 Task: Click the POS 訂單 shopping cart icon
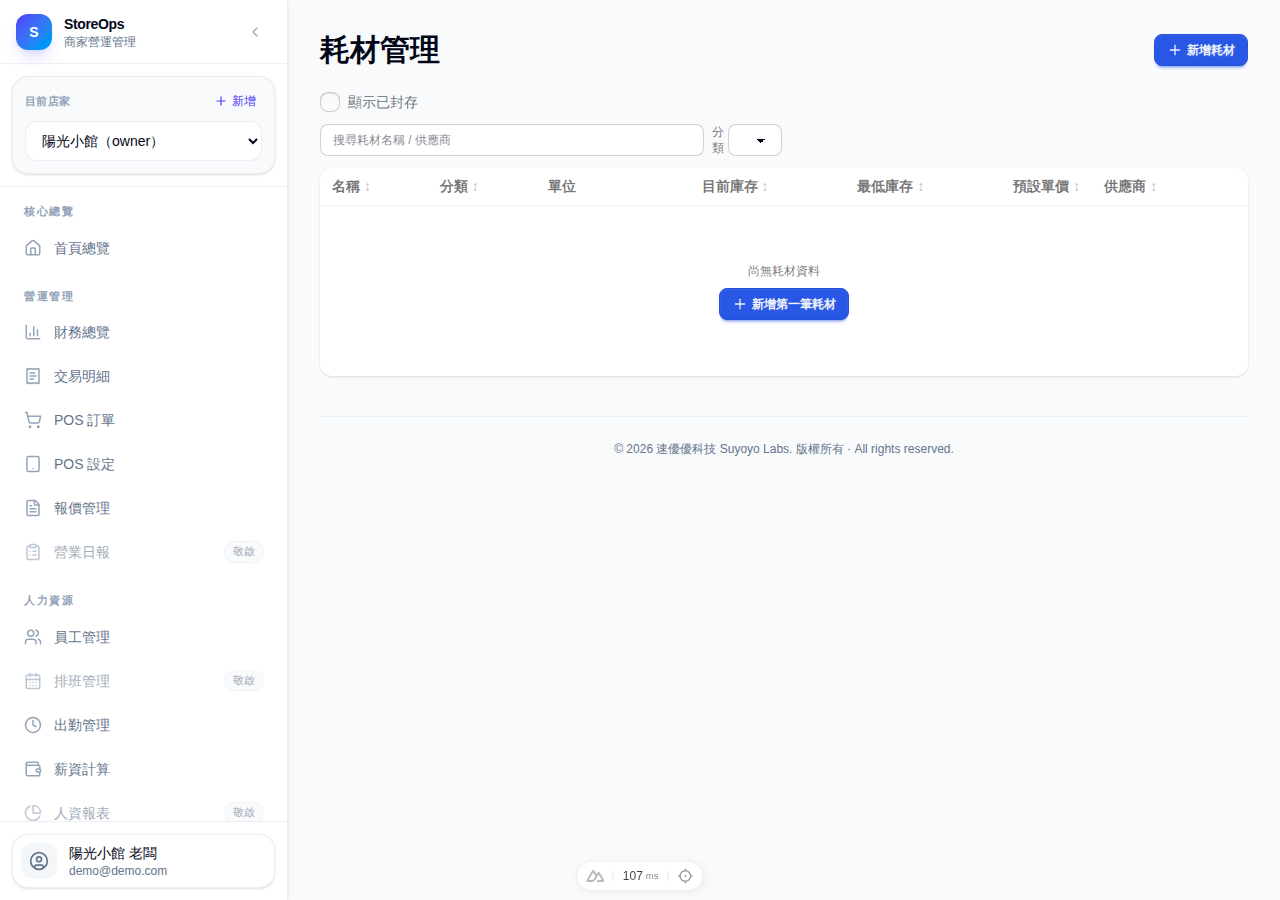click(33, 420)
